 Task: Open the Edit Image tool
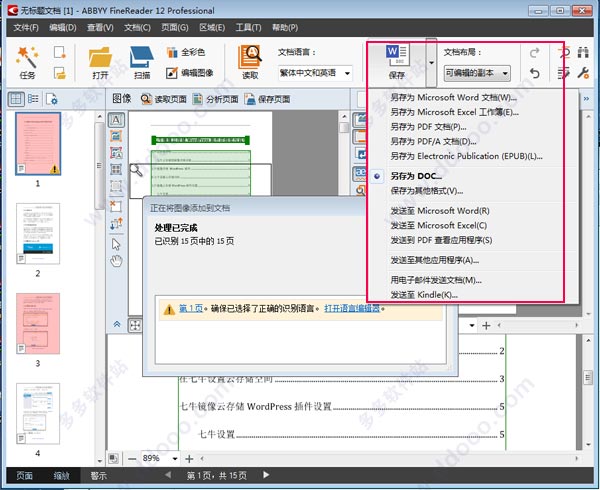coord(172,73)
